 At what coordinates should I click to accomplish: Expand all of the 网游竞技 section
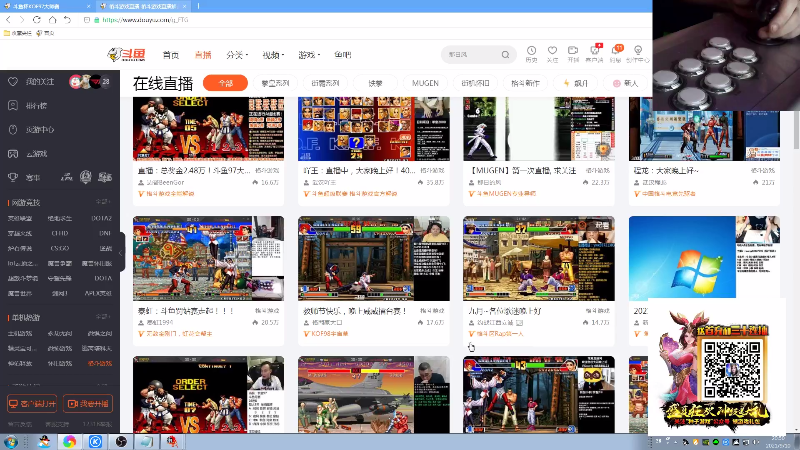click(103, 202)
